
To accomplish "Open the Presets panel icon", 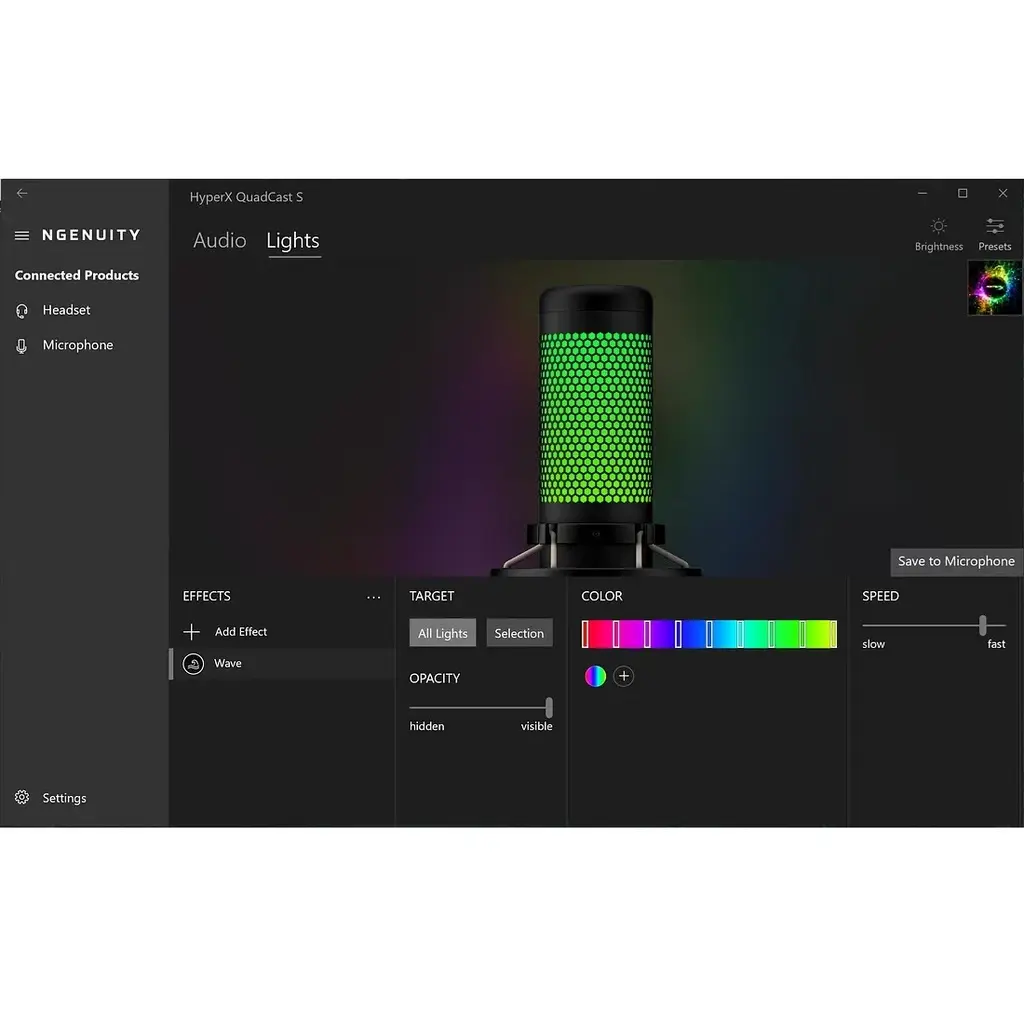I will [994, 227].
